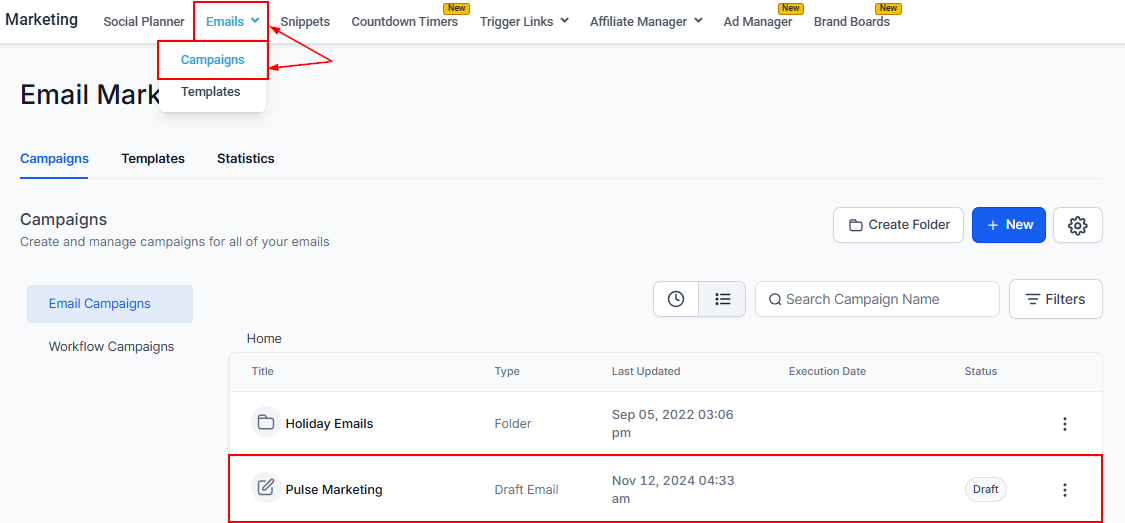Switch to clock history view icon
Viewport: 1125px width, 523px height.
coord(676,299)
